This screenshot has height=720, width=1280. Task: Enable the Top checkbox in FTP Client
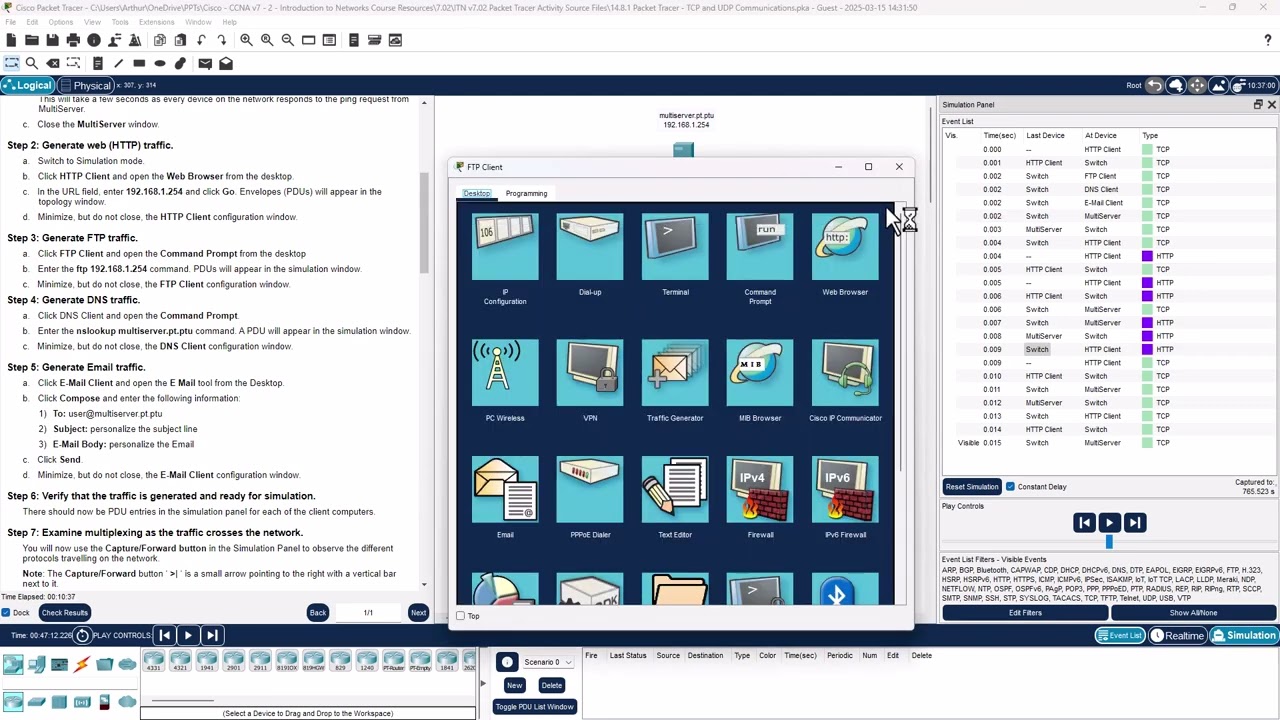(460, 616)
